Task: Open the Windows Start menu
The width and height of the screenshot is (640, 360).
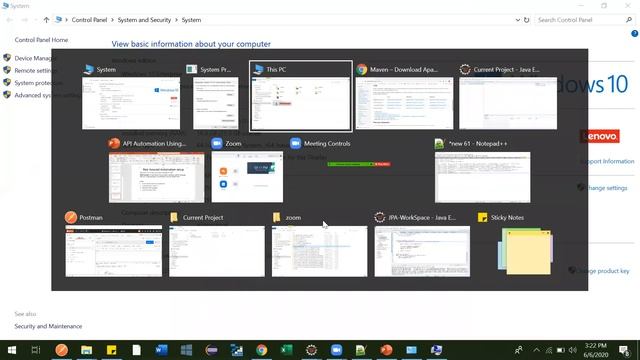Action: point(12,350)
